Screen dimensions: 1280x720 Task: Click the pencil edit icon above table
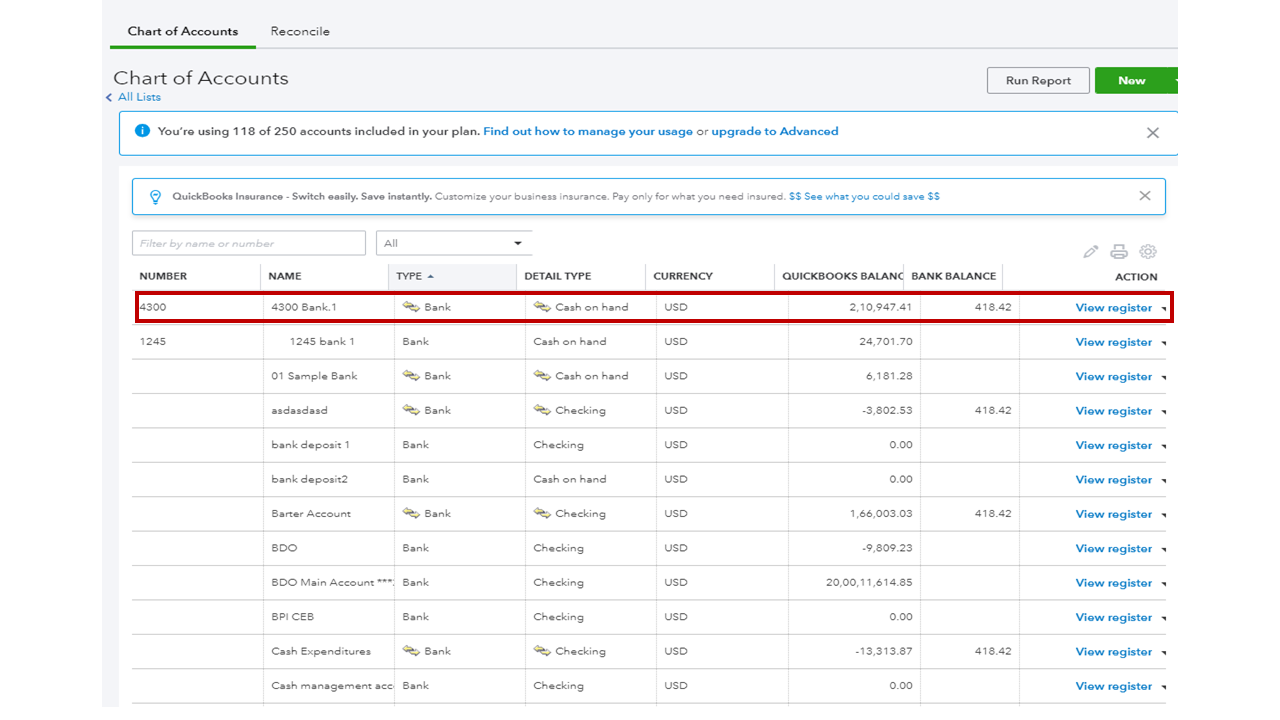point(1090,252)
